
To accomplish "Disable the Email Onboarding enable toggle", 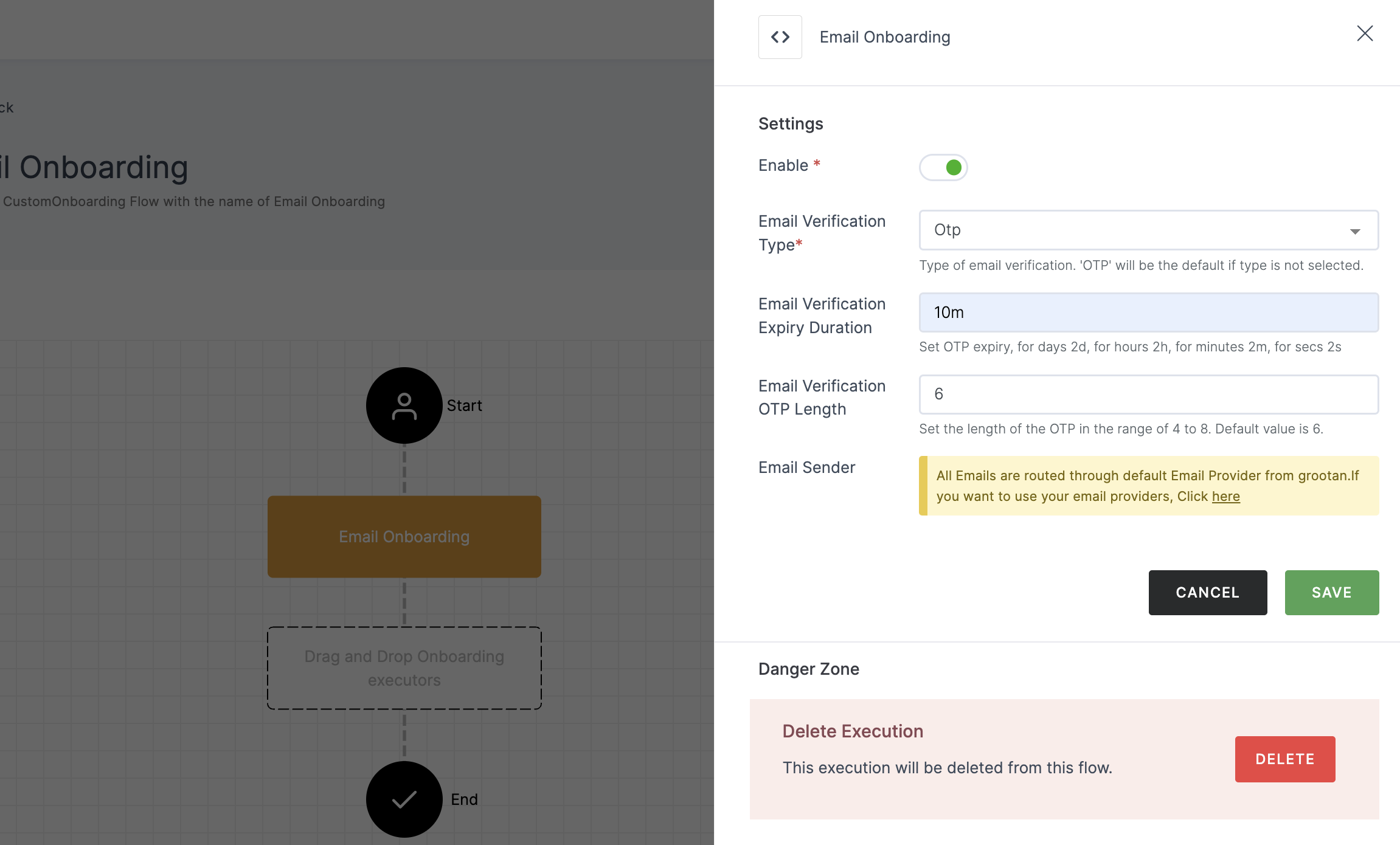I will point(942,167).
